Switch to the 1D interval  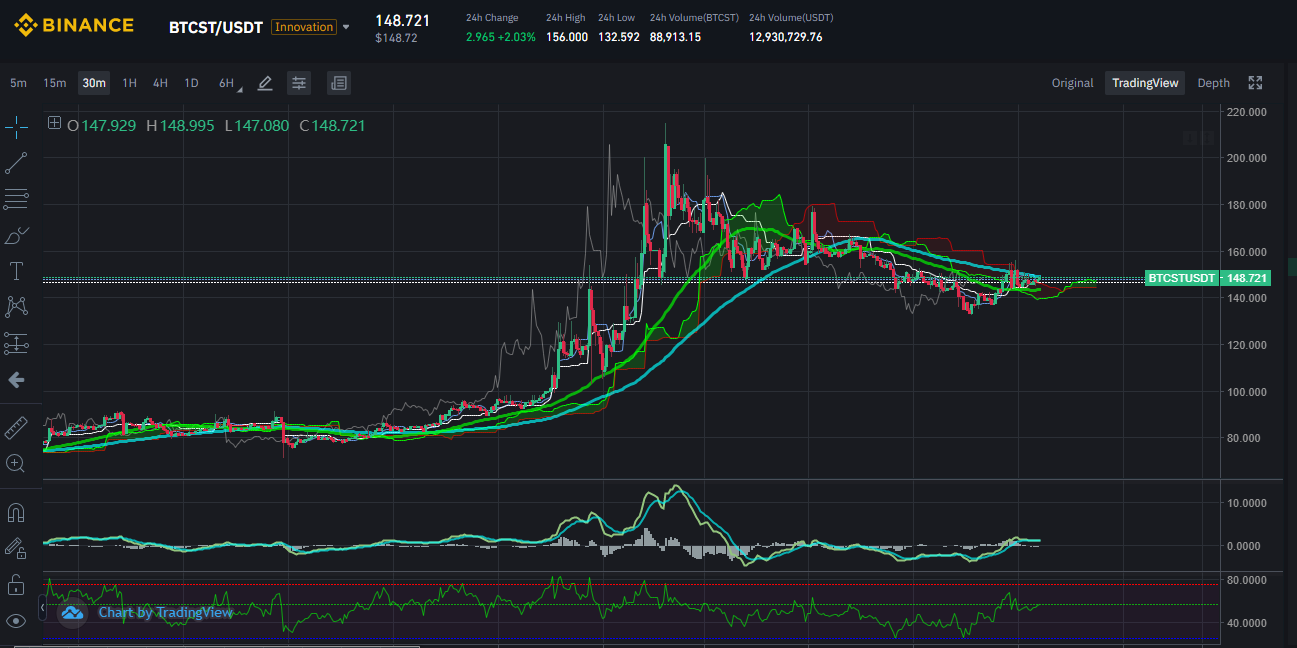[191, 83]
